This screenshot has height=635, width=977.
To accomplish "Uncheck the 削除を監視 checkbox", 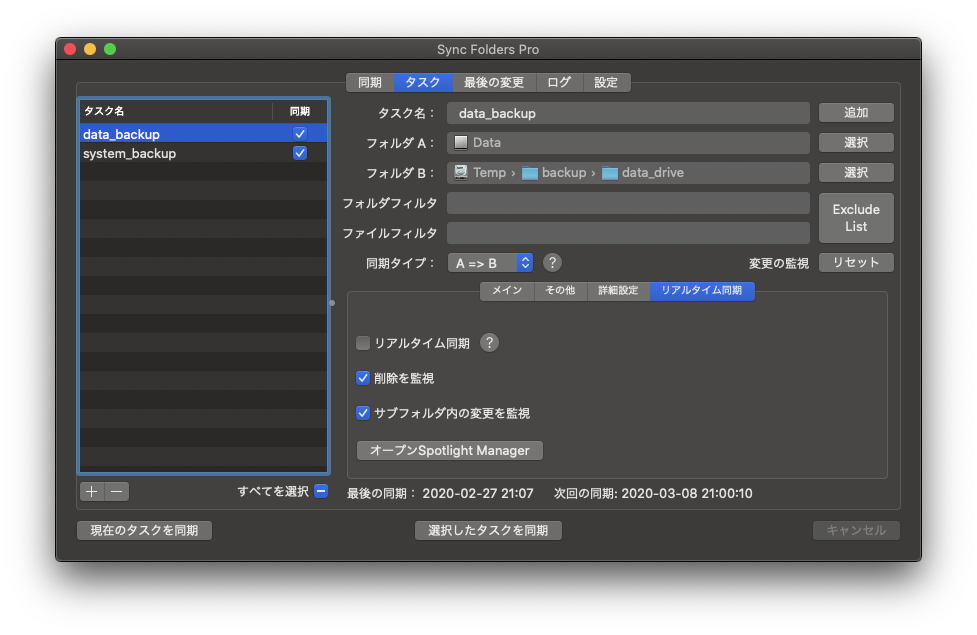I will click(363, 378).
